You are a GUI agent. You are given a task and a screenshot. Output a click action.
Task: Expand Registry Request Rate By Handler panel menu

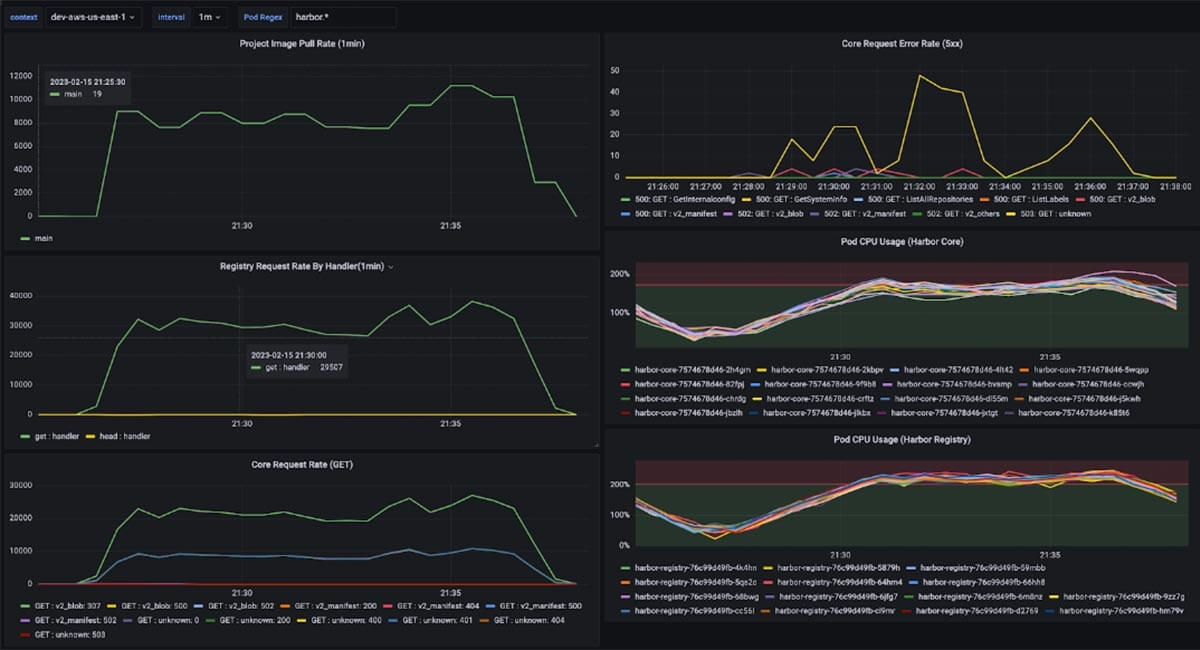391,267
